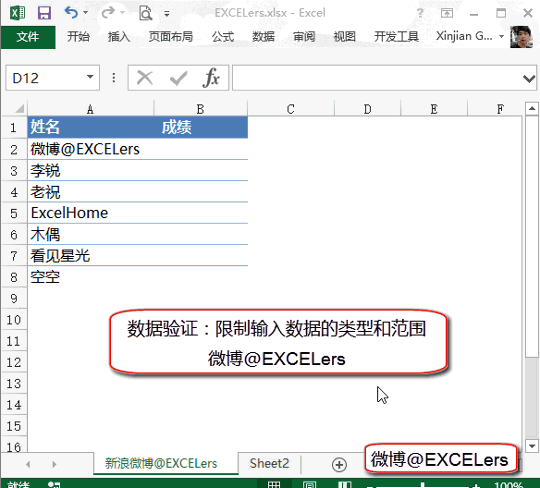Click inside the formula bar

(x=377, y=78)
